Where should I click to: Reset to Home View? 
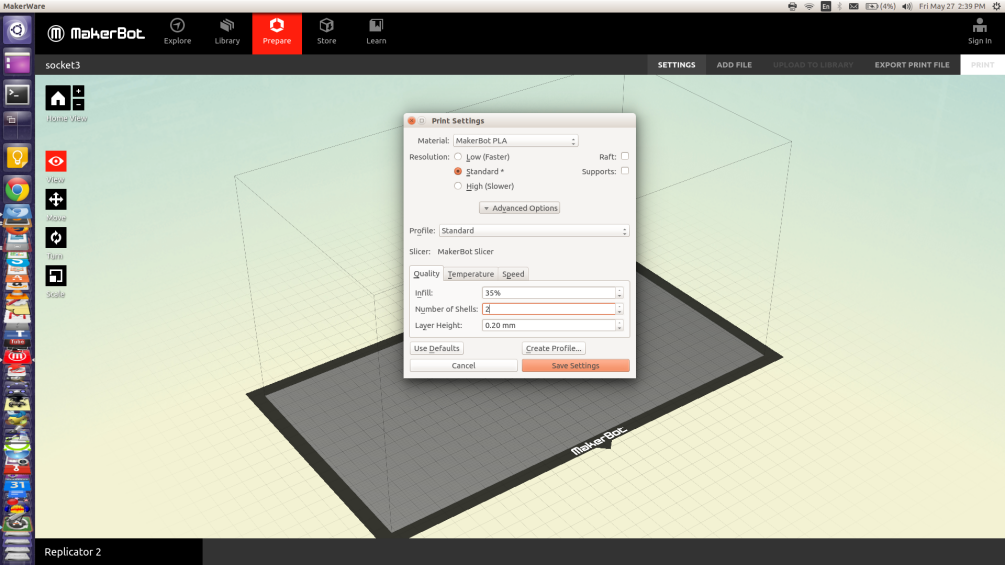(x=58, y=98)
